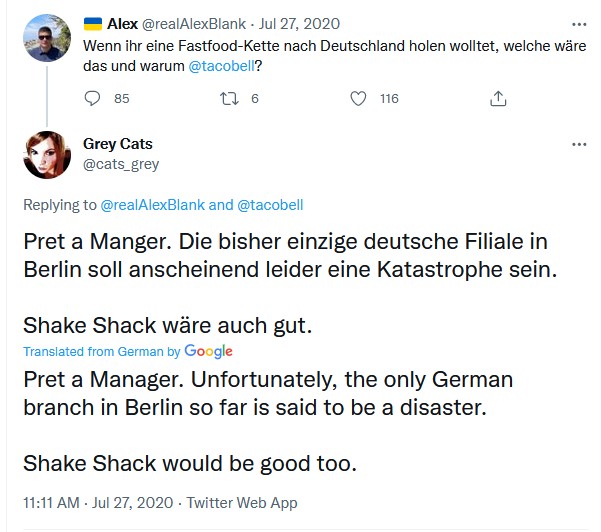The height and width of the screenshot is (532, 601).
Task: Click the Translated from German label
Action: click(x=93, y=351)
